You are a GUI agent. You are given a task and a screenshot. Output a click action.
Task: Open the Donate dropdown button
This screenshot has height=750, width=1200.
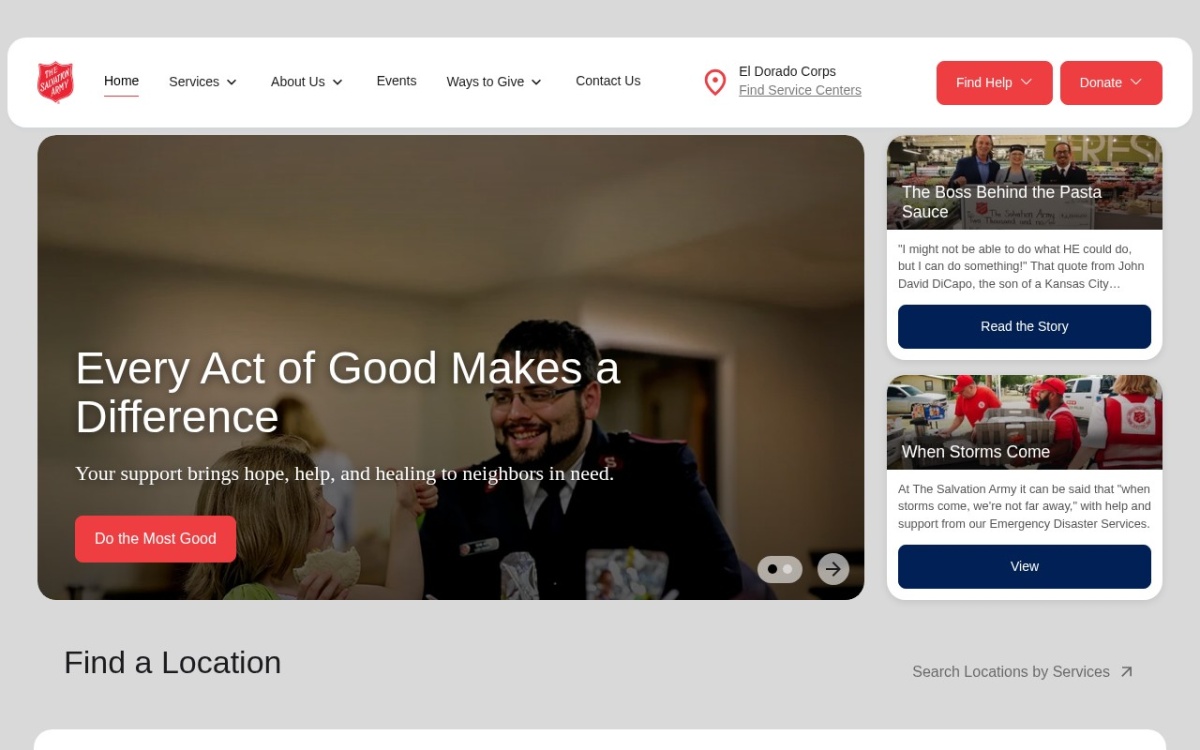(1111, 83)
